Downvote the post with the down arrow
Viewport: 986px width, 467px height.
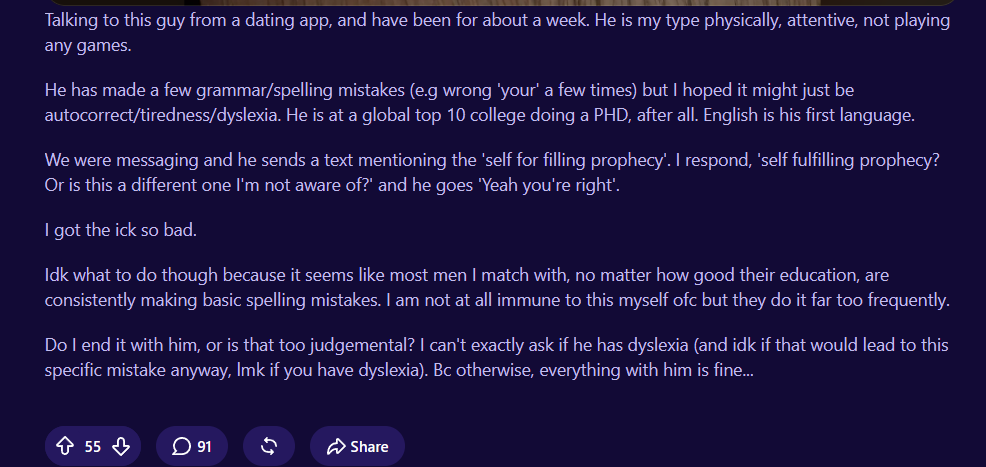121,446
